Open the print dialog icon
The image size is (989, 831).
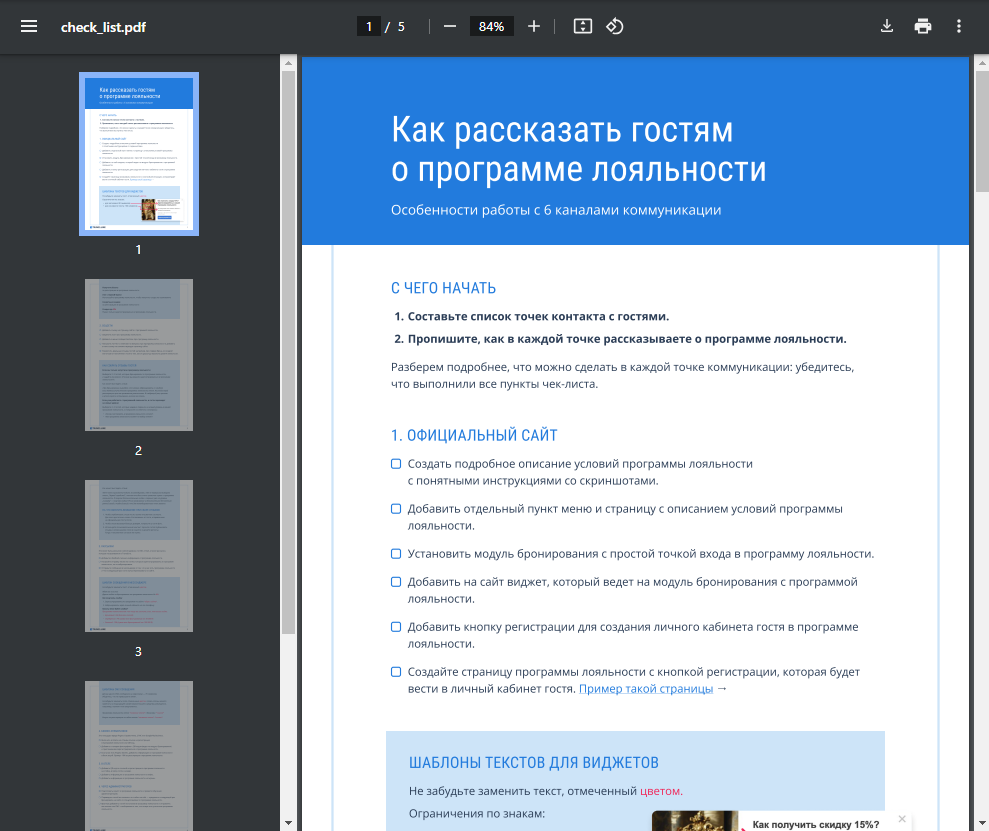pyautogui.click(x=923, y=26)
